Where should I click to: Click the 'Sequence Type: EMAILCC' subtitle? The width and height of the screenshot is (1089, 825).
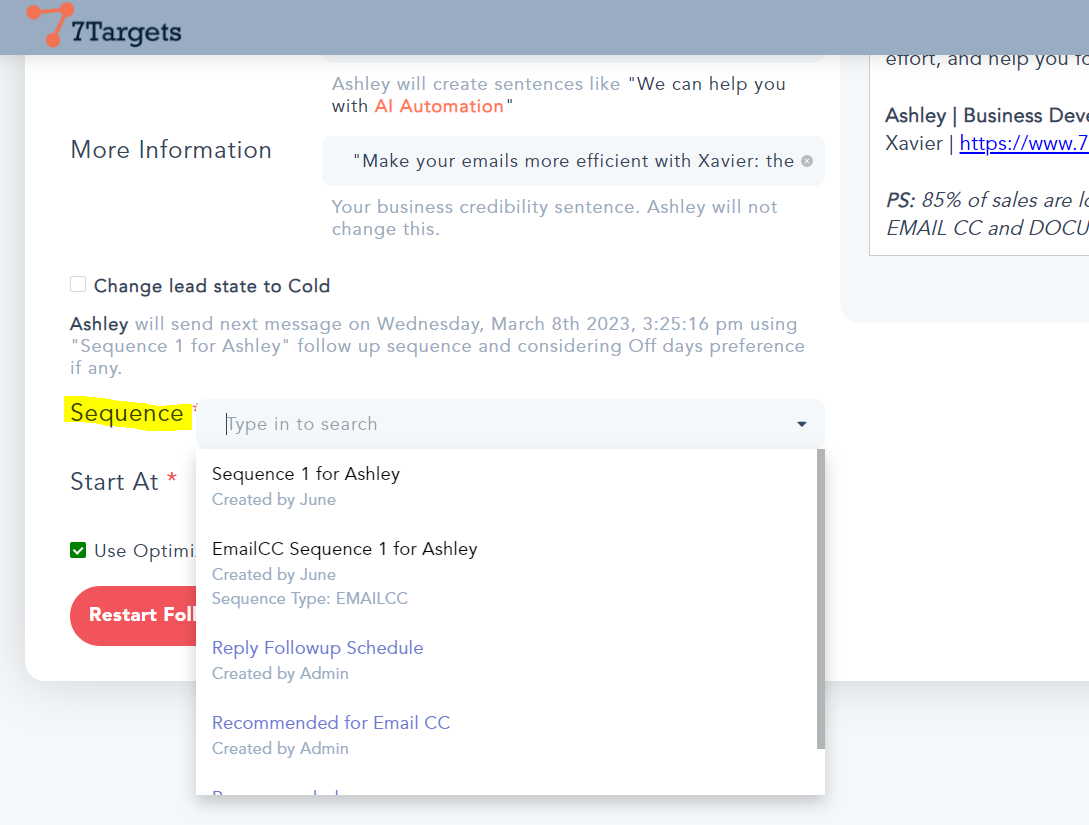309,599
